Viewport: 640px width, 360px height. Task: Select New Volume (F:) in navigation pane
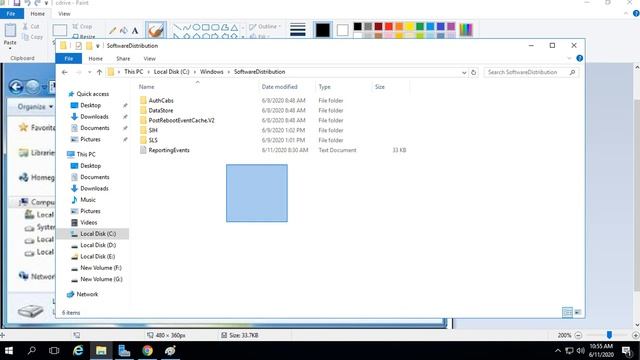click(101, 268)
